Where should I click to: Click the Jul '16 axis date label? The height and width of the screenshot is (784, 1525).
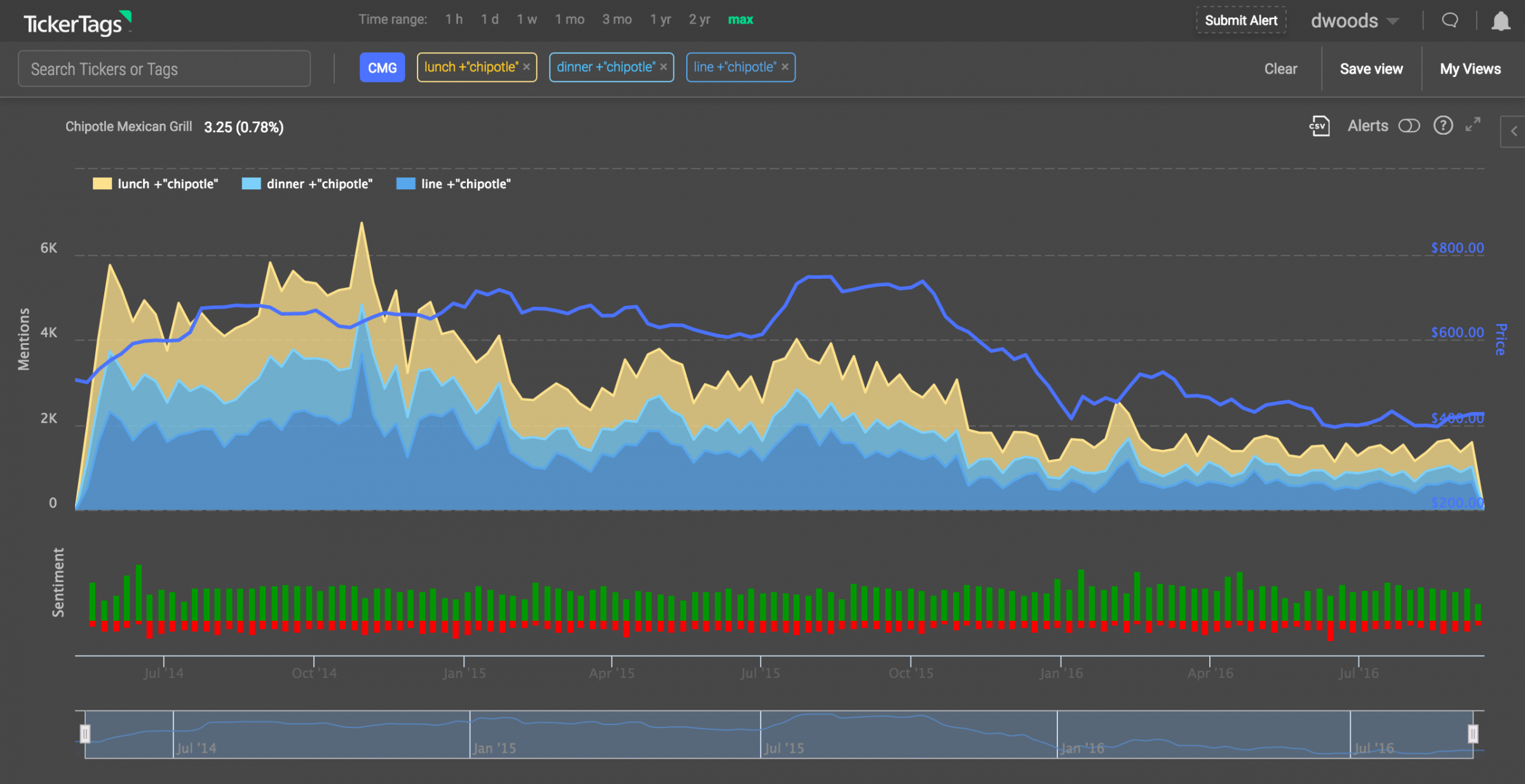(1359, 673)
